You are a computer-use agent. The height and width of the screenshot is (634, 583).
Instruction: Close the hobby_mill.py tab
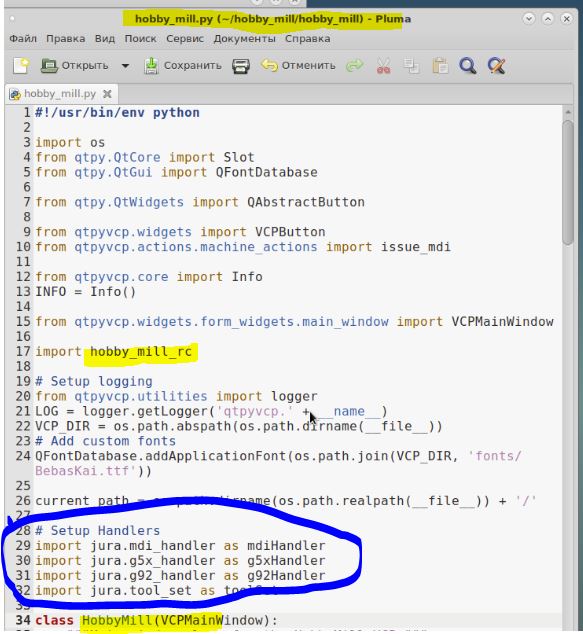(x=107, y=94)
